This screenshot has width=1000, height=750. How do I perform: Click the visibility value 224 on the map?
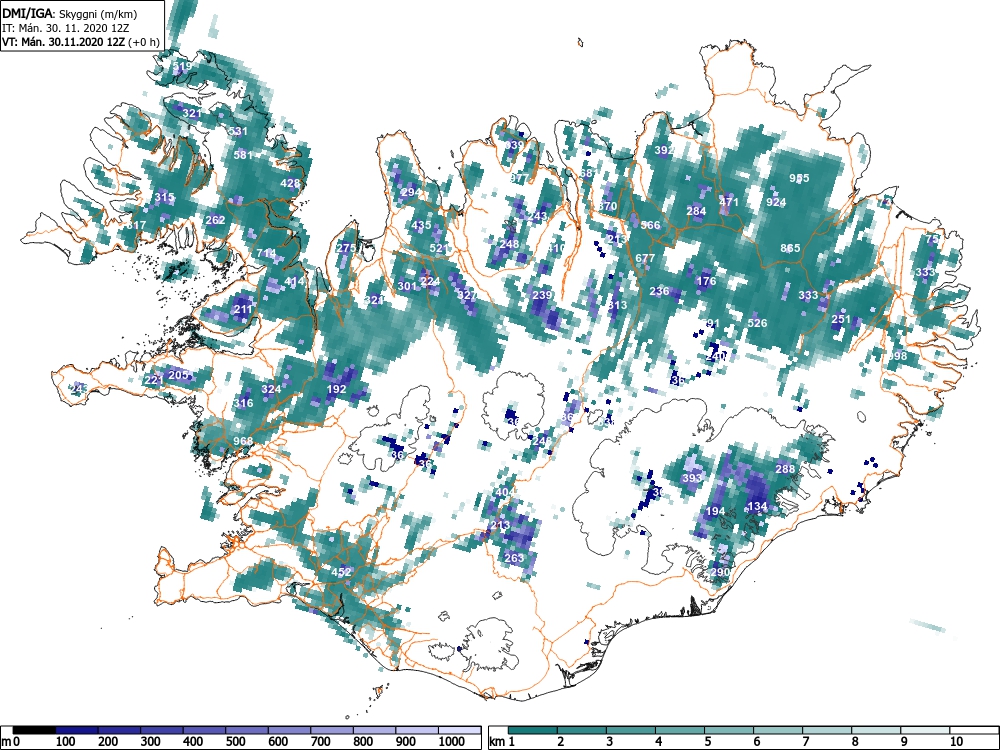tap(430, 281)
